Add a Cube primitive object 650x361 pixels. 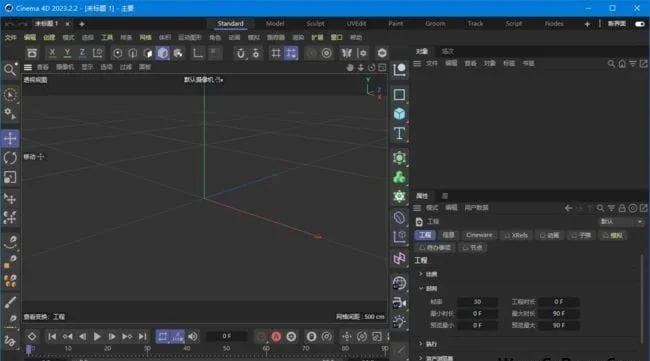(399, 114)
